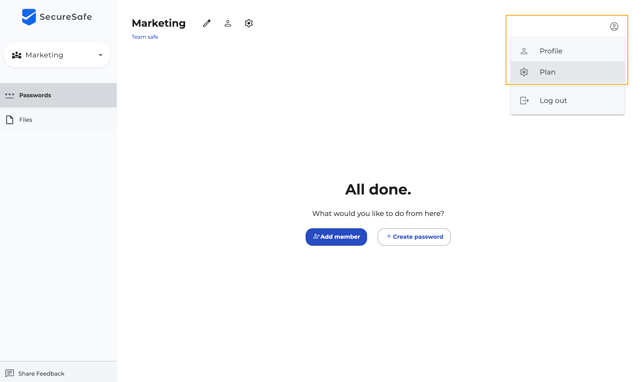
Task: Click the Share Feedback chat icon
Action: (9, 373)
